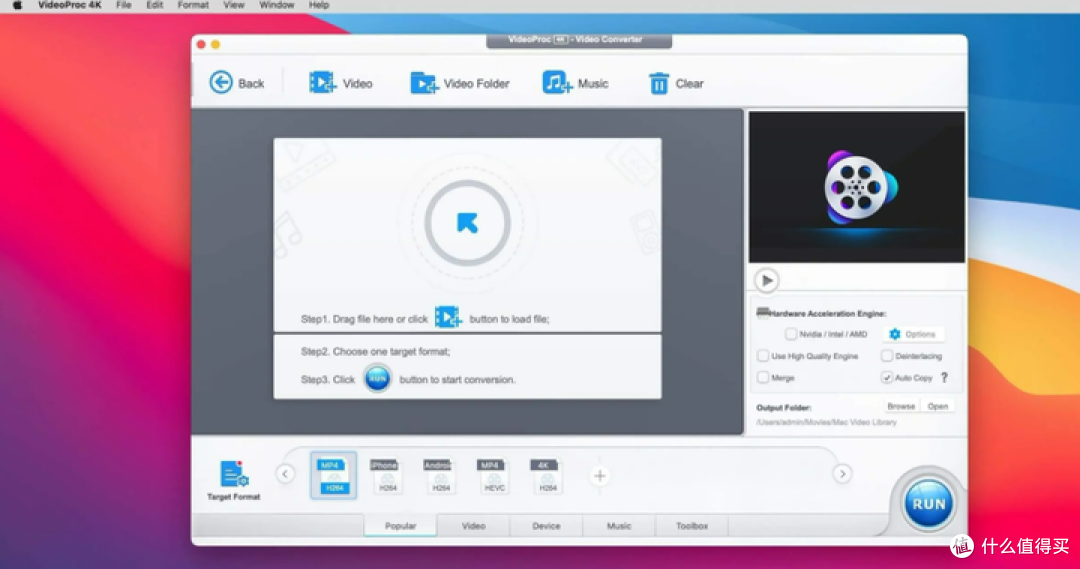The height and width of the screenshot is (569, 1080).
Task: Click the Auto Copy help question mark
Action: coord(944,377)
